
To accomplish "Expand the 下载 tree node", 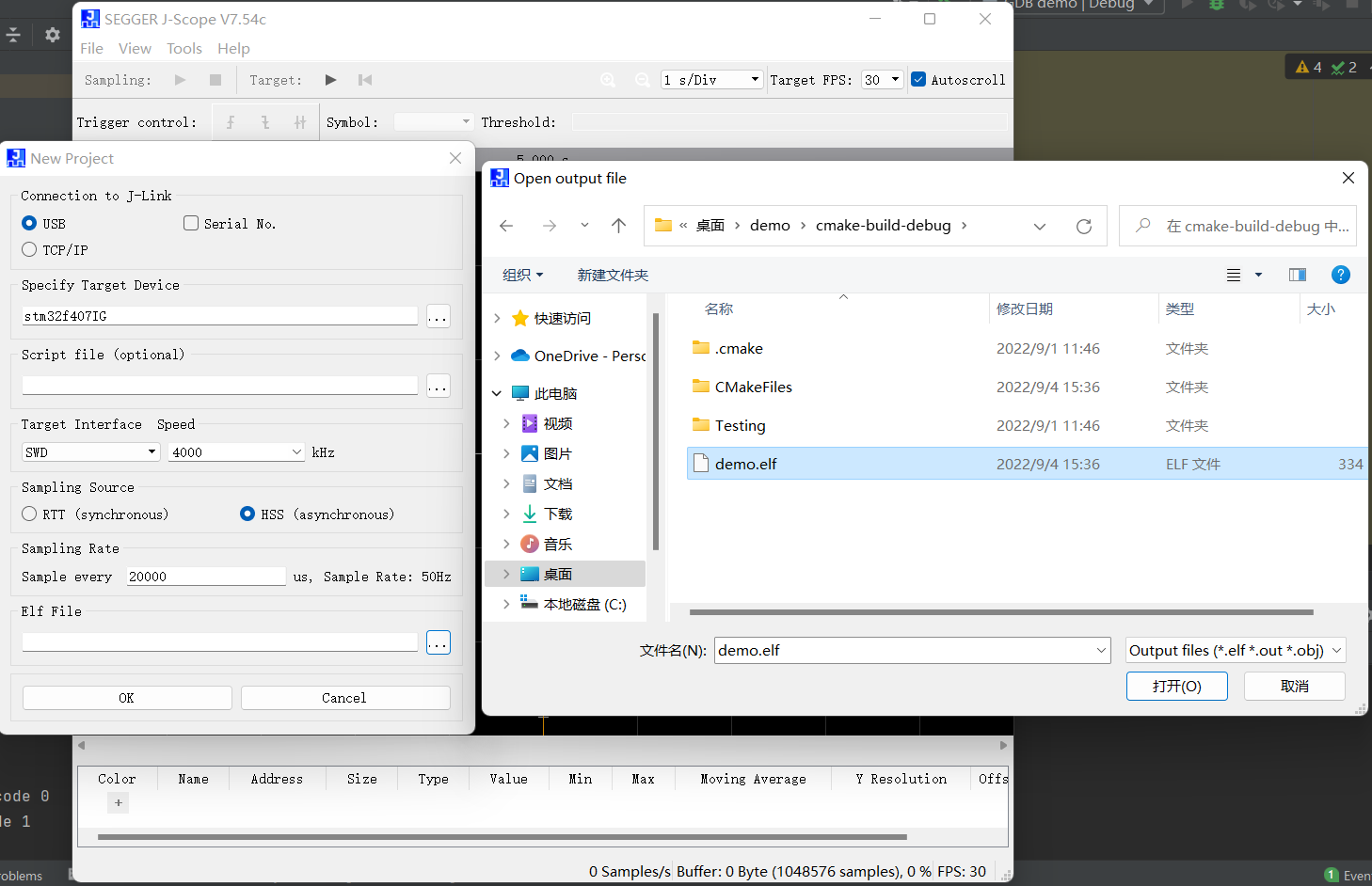I will pyautogui.click(x=506, y=514).
